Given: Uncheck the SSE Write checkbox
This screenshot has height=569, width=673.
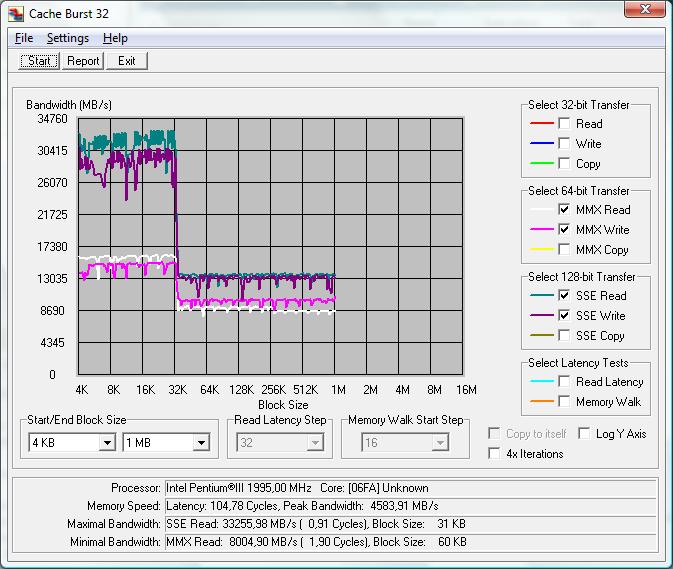Looking at the screenshot, I should click(x=565, y=316).
